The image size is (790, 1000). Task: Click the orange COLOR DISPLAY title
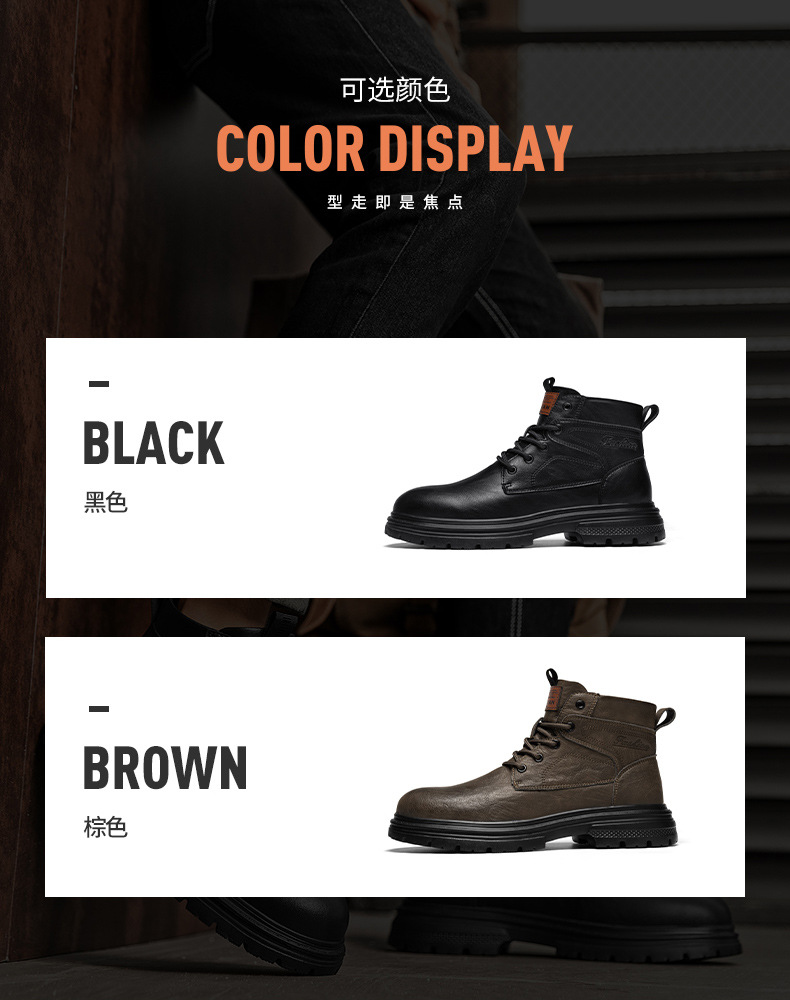coord(394,149)
